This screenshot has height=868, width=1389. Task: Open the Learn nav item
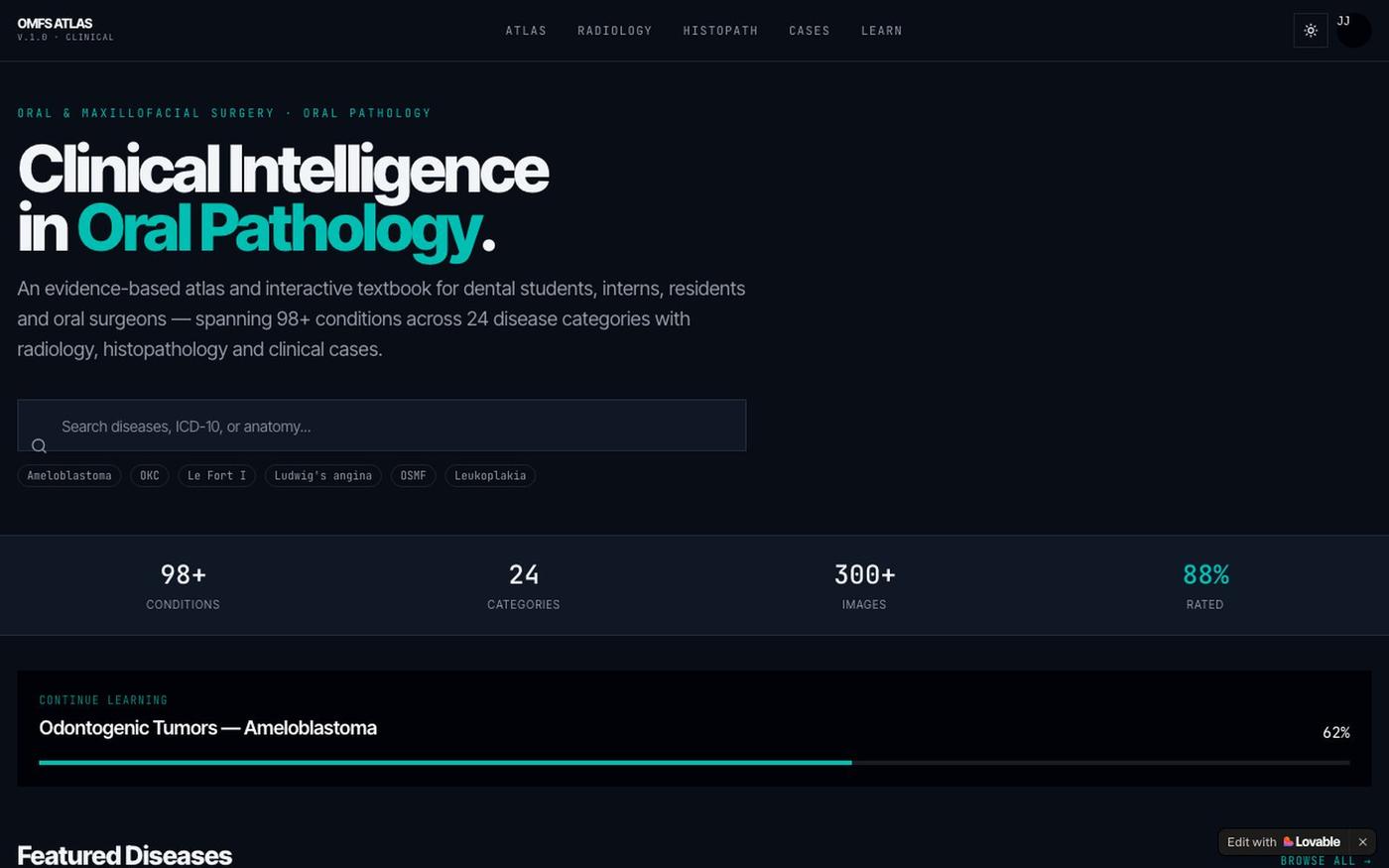coord(882,31)
